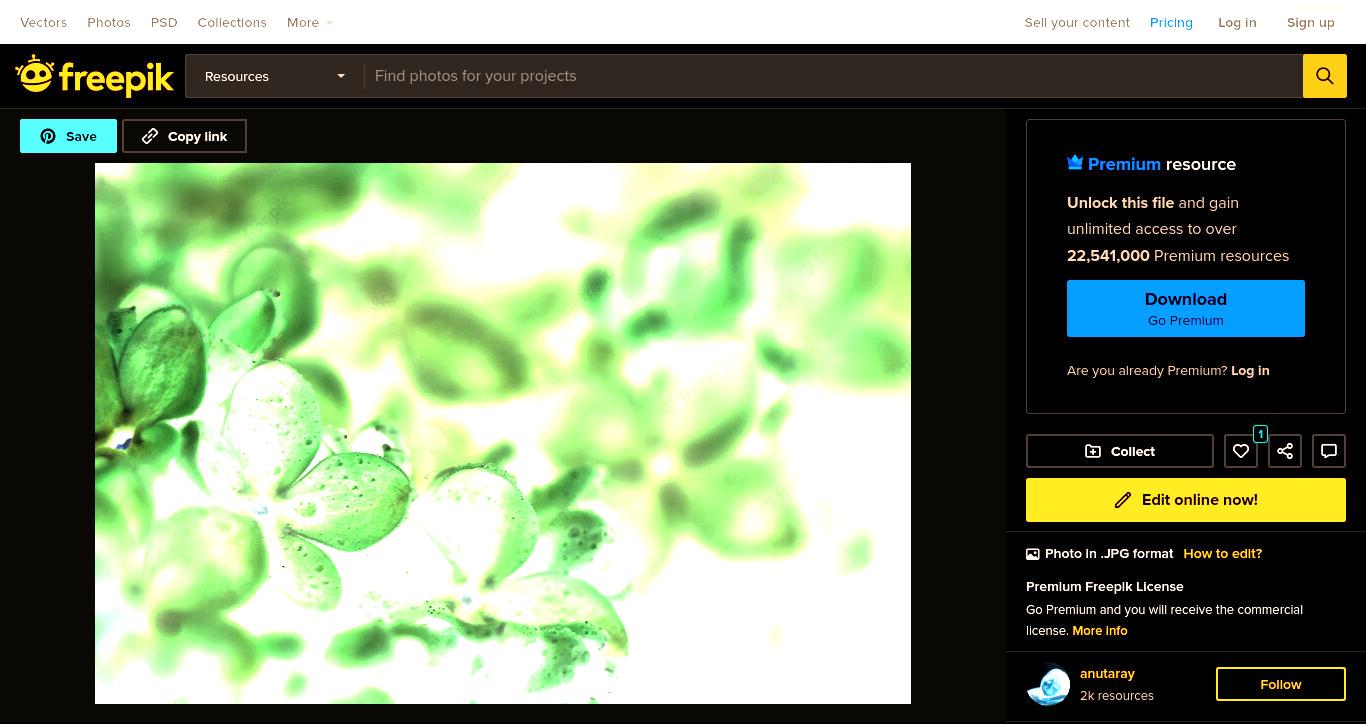
Task: Add photo to a collection with Collect
Action: coord(1120,451)
